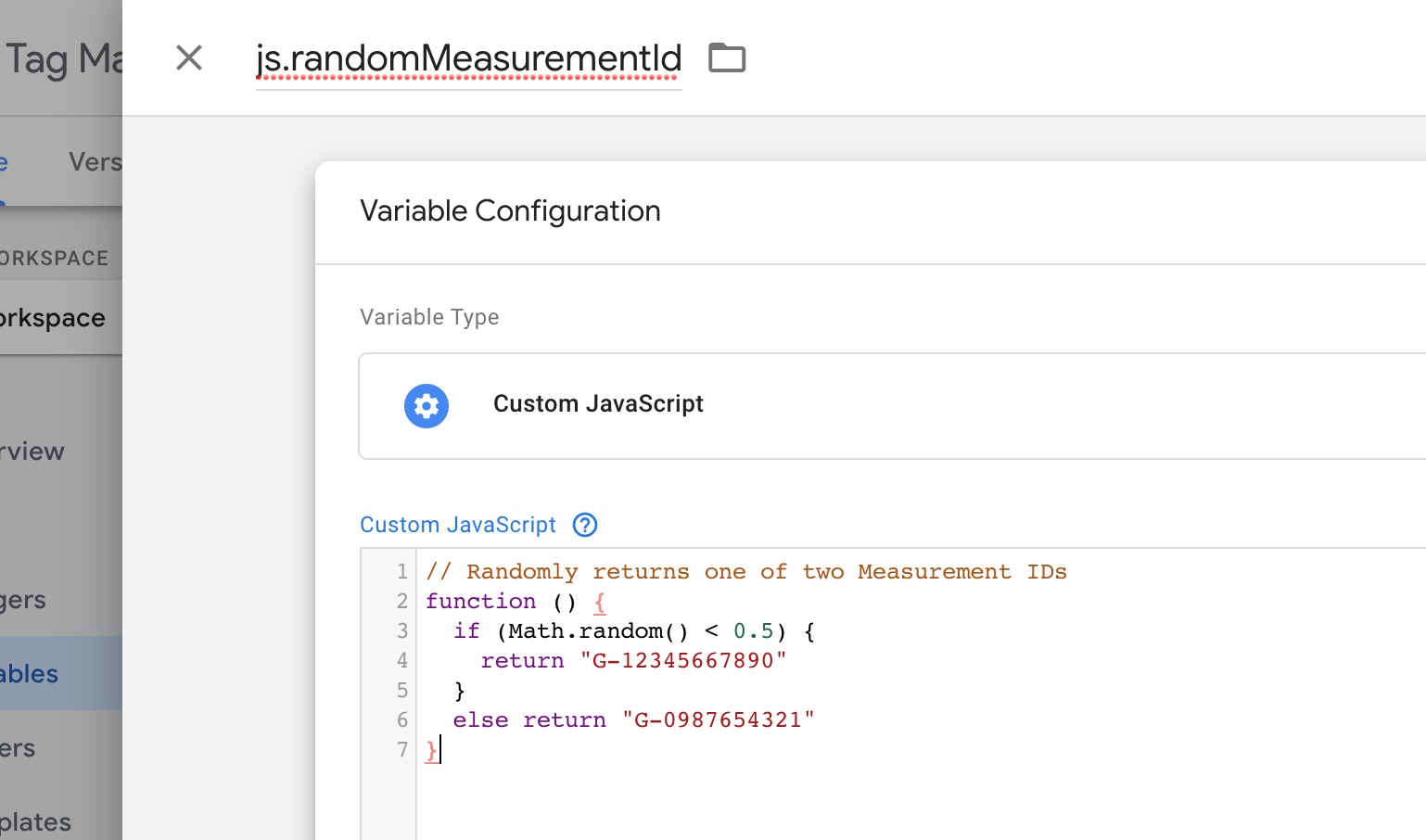Click the blue Custom JavaScript field label
1426x840 pixels.
click(457, 525)
